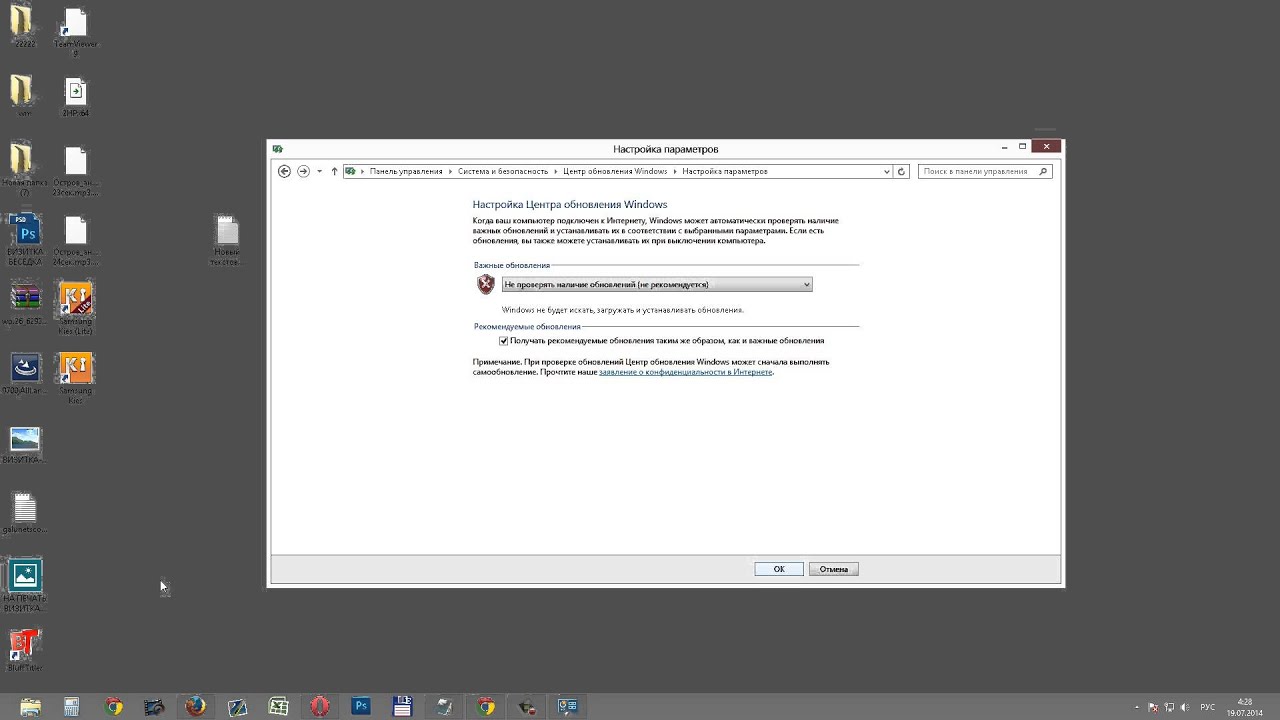Refresh the address bar location
This screenshot has width=1280, height=720.
pyautogui.click(x=901, y=171)
